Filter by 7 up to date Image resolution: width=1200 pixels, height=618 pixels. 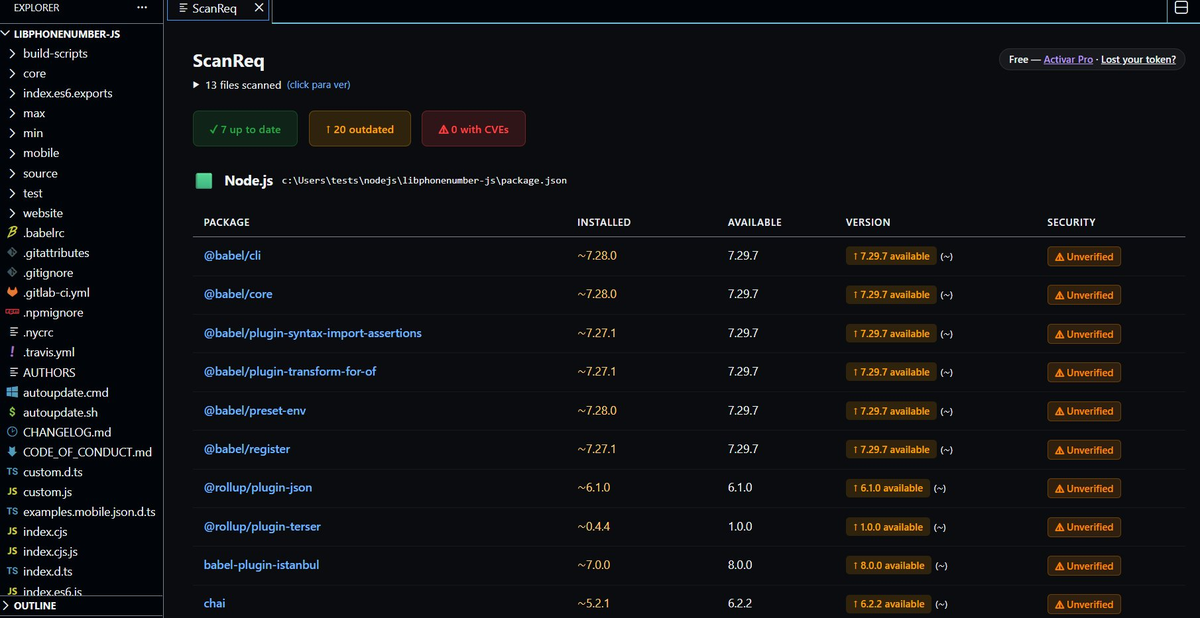click(x=245, y=129)
